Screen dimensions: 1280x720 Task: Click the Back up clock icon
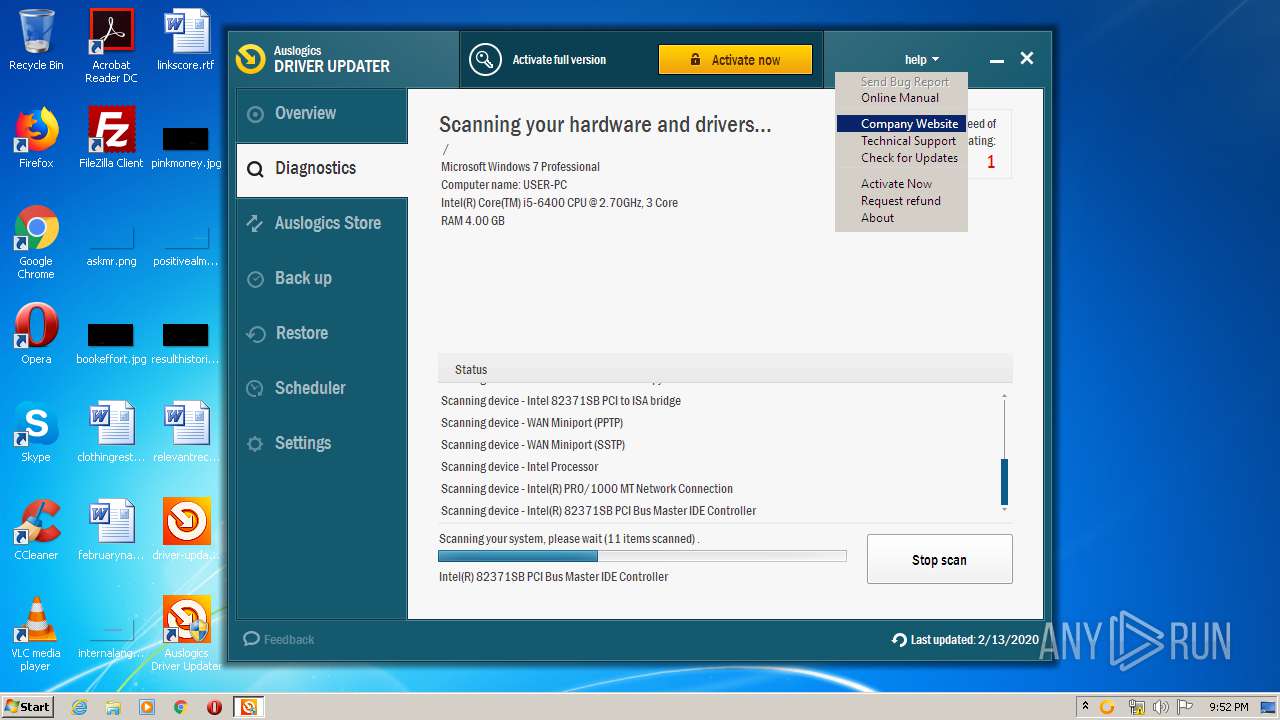[x=256, y=279]
